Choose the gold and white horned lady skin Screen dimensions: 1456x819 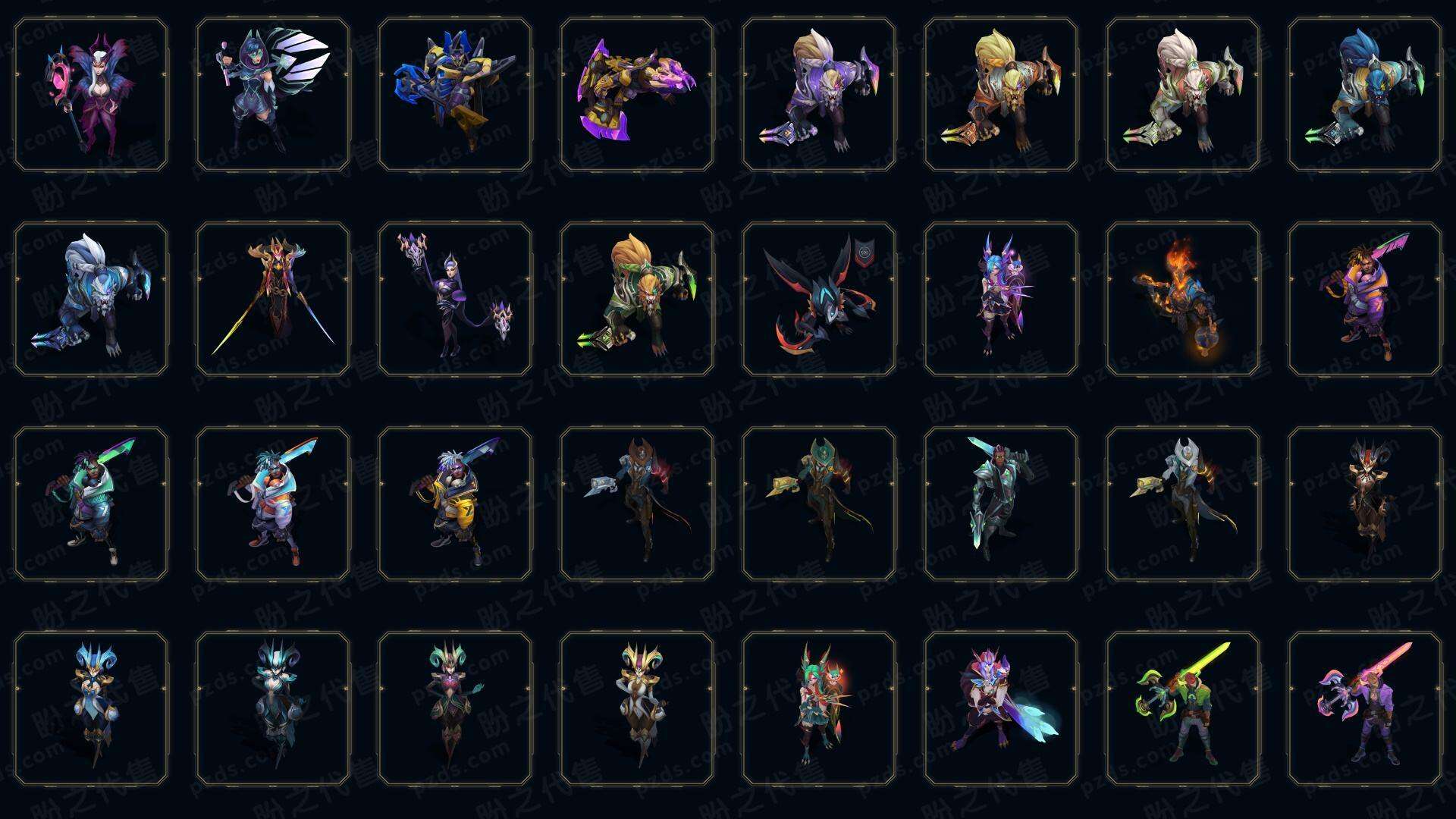[637, 708]
